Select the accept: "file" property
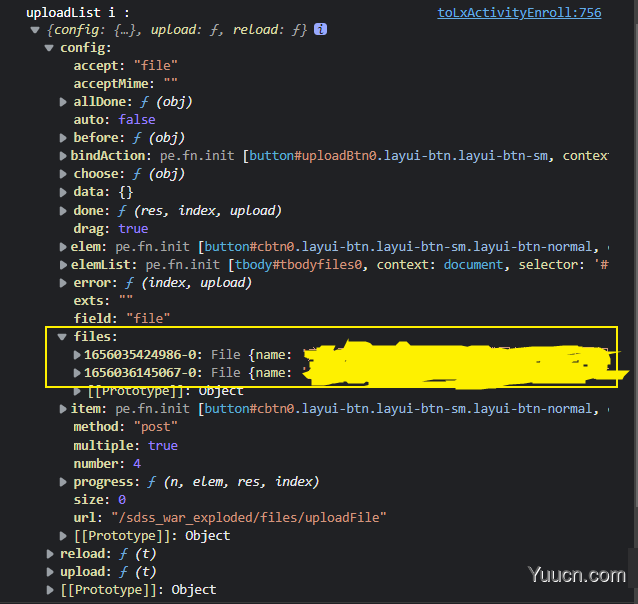The width and height of the screenshot is (638, 604). click(x=125, y=66)
